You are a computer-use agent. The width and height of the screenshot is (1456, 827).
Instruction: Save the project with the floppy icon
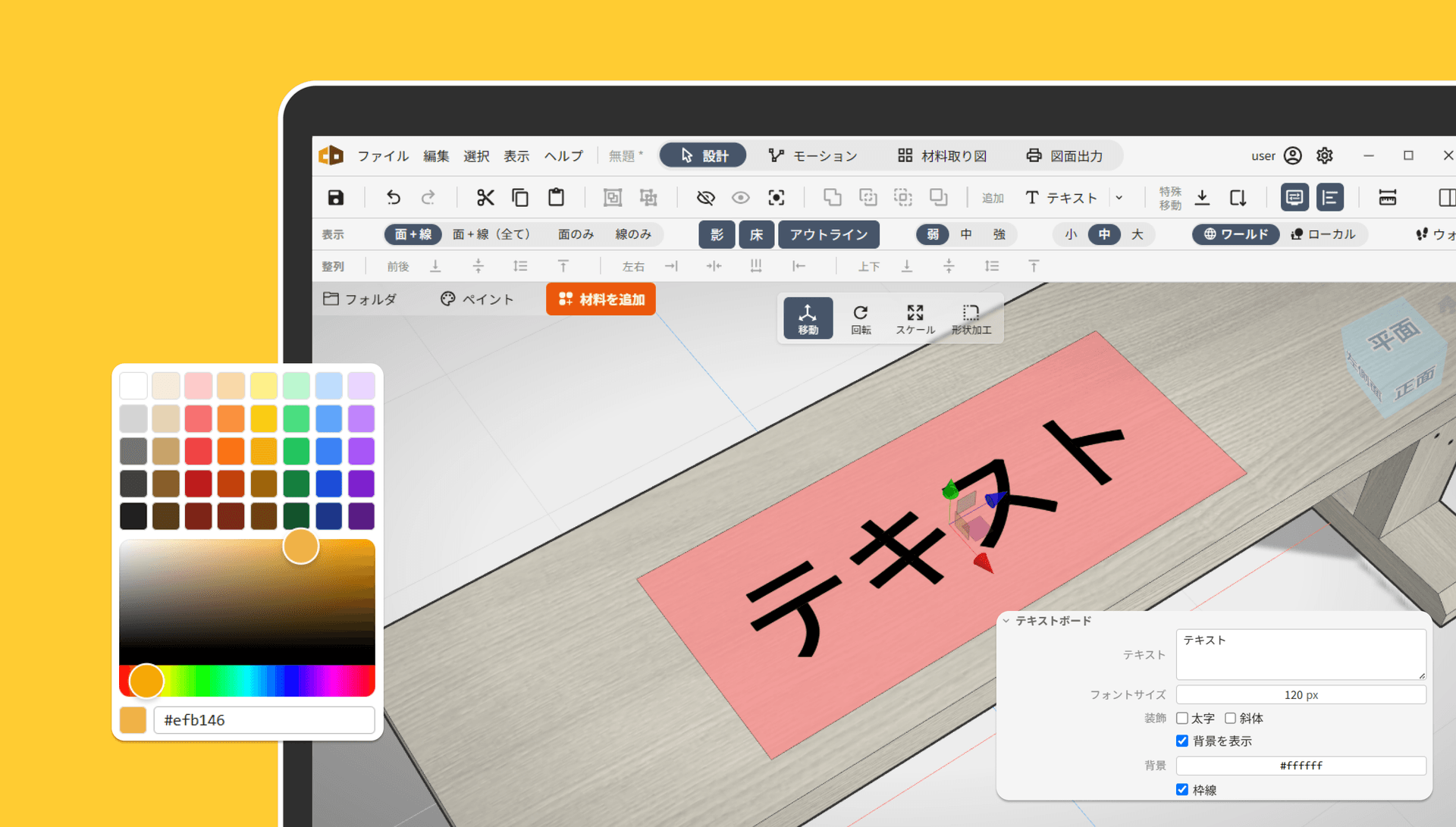pos(335,198)
